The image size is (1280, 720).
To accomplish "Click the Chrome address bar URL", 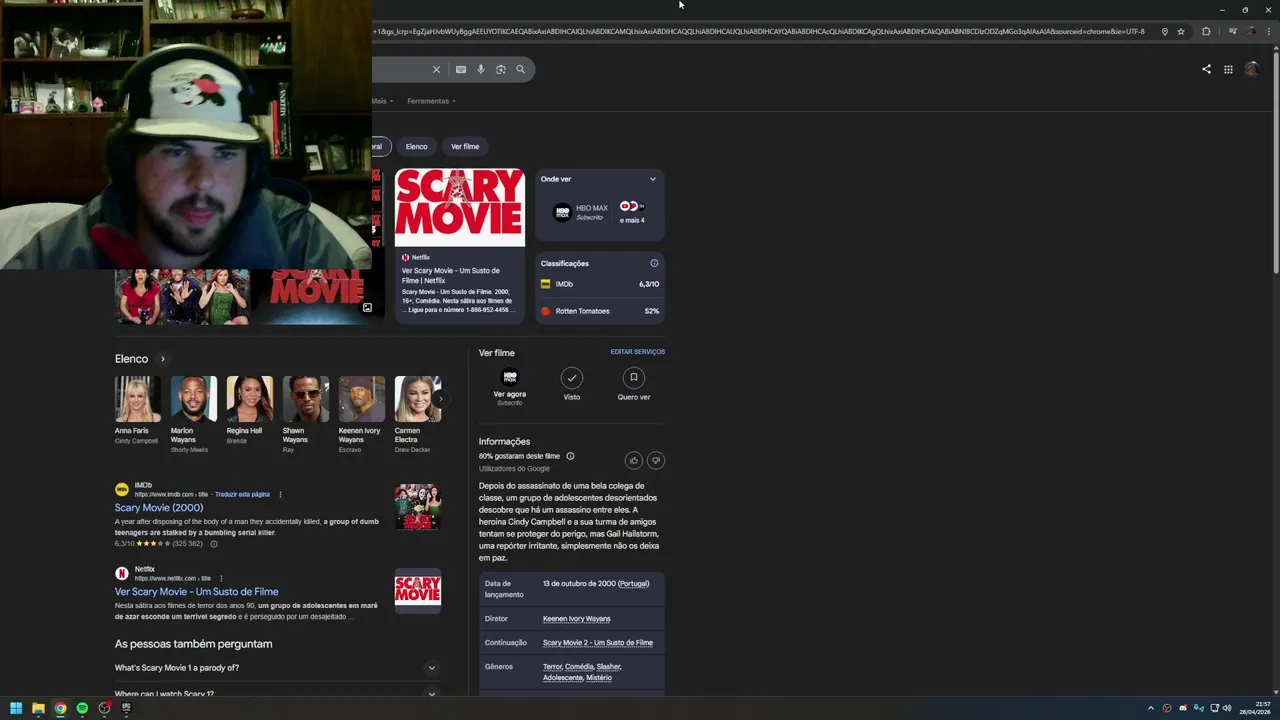I will (758, 31).
